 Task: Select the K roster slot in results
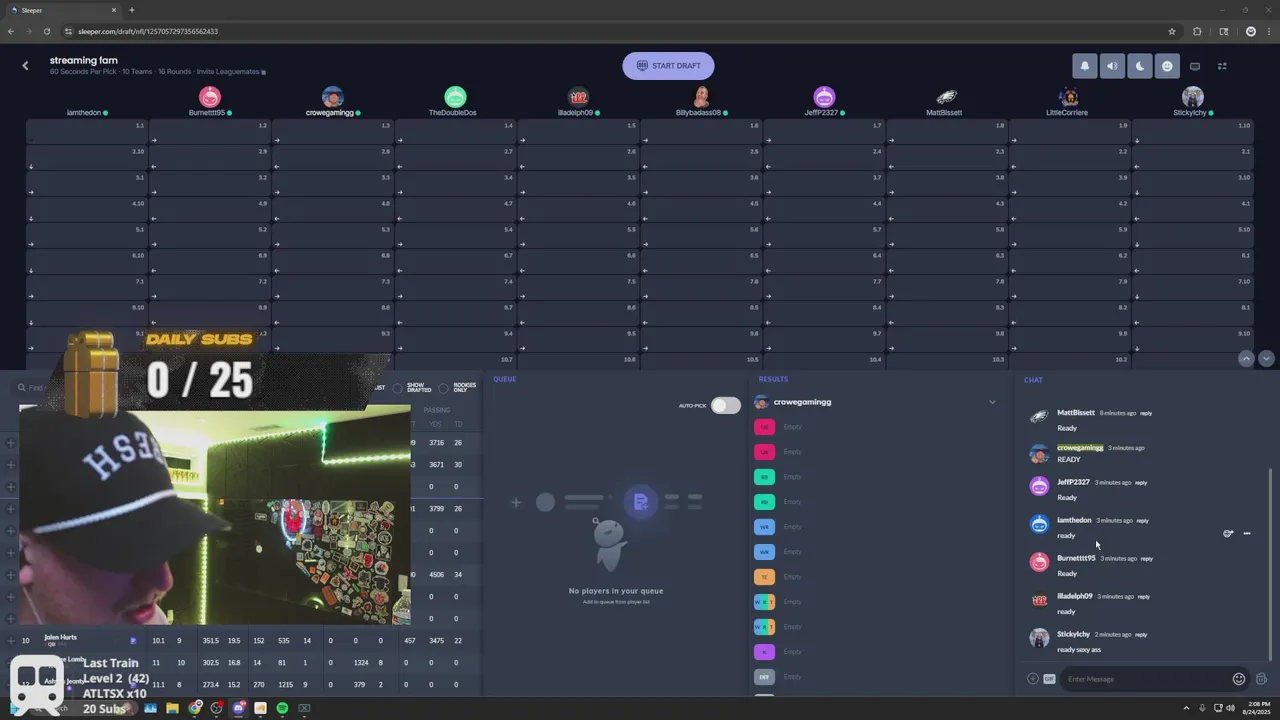pyautogui.click(x=764, y=652)
